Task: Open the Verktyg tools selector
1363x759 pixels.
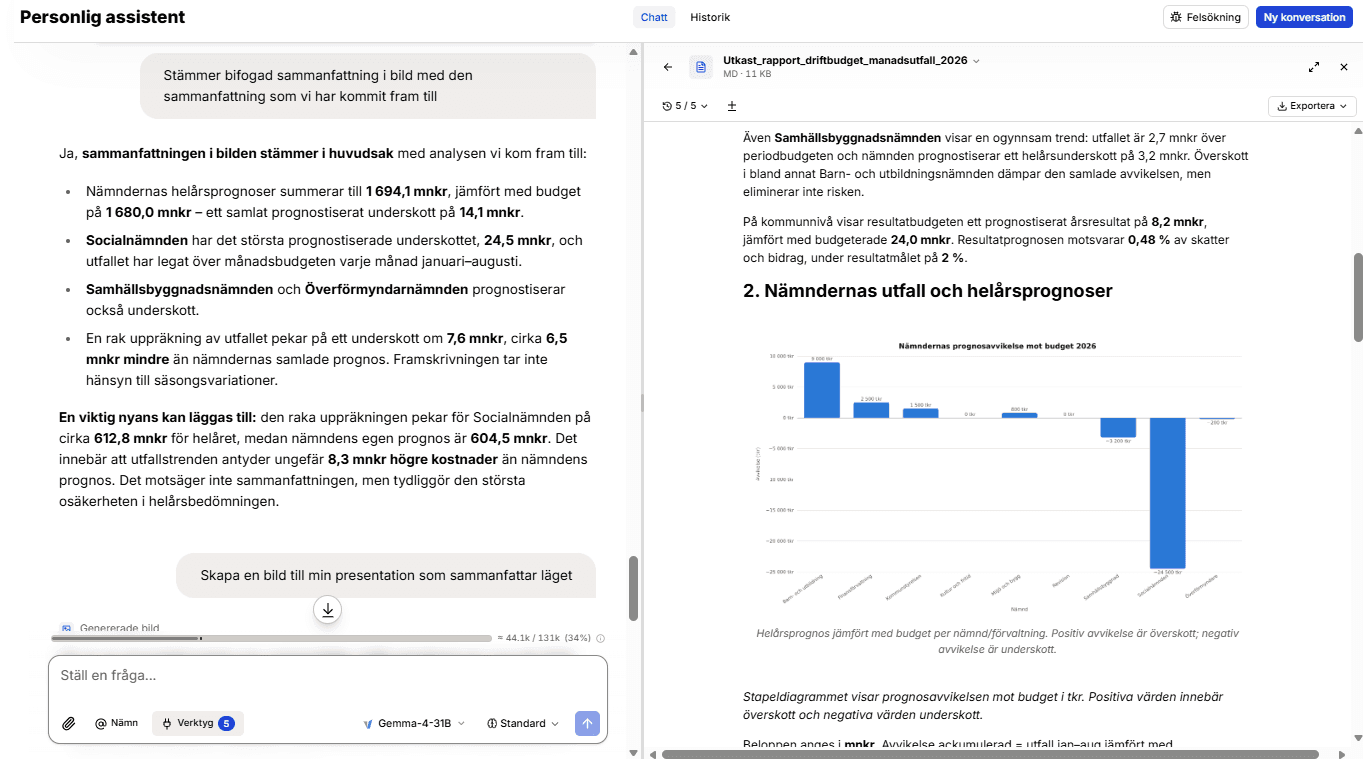Action: (198, 723)
